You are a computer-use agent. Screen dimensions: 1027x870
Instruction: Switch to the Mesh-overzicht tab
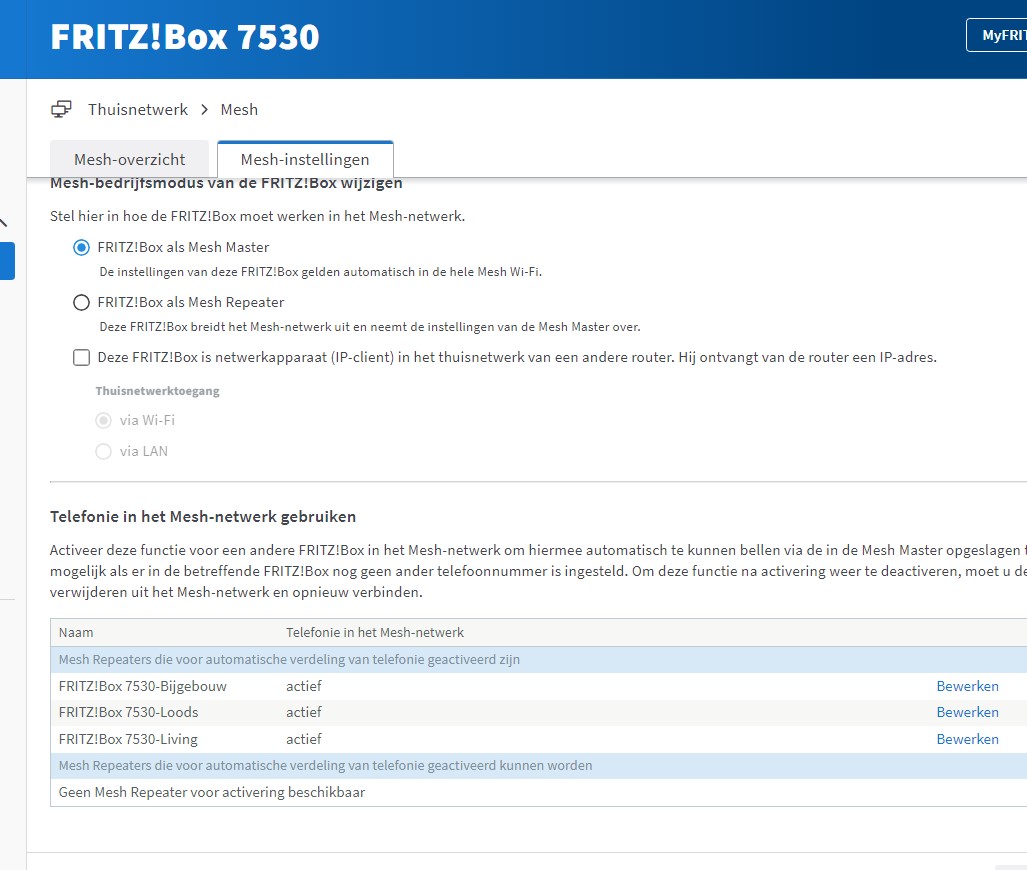(130, 159)
